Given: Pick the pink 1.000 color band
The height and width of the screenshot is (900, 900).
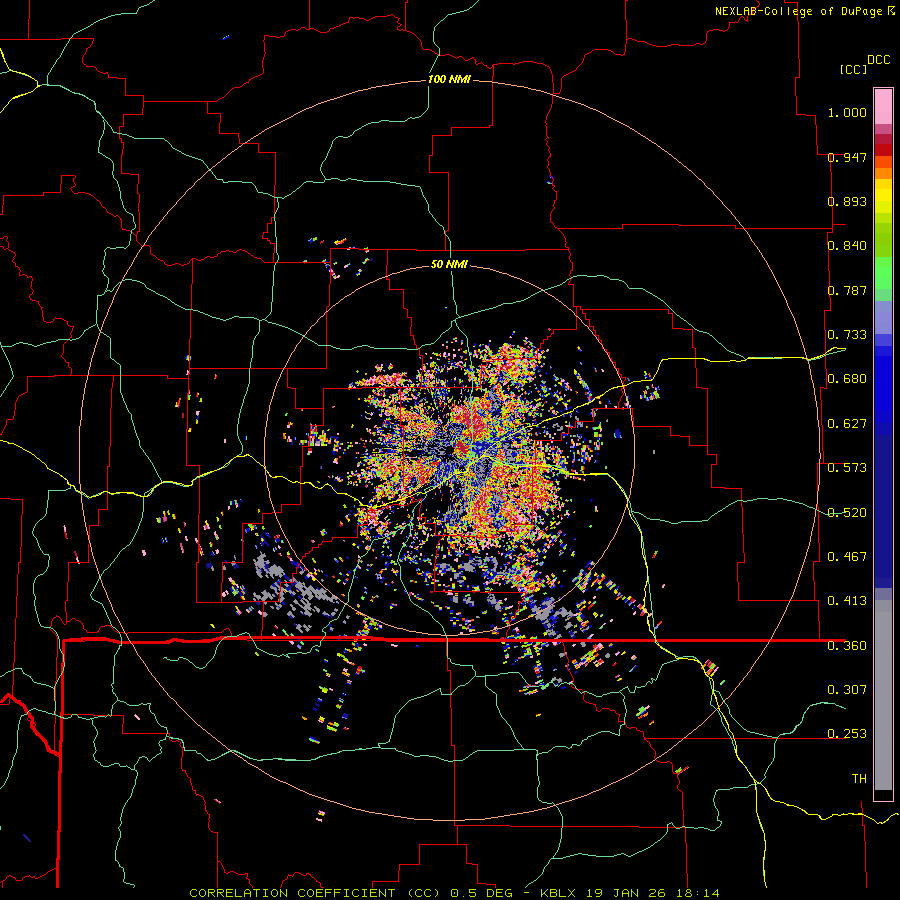Looking at the screenshot, I should point(883,107).
